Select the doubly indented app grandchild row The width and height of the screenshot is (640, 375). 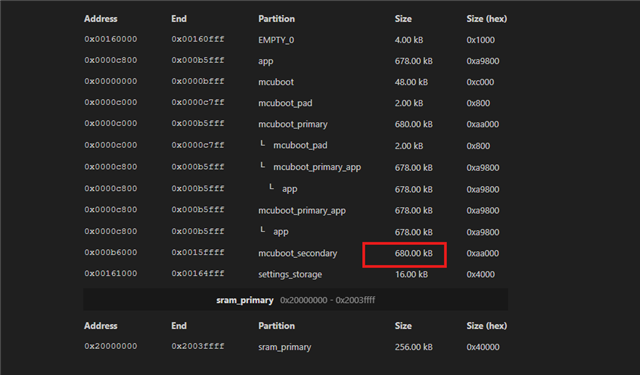289,189
